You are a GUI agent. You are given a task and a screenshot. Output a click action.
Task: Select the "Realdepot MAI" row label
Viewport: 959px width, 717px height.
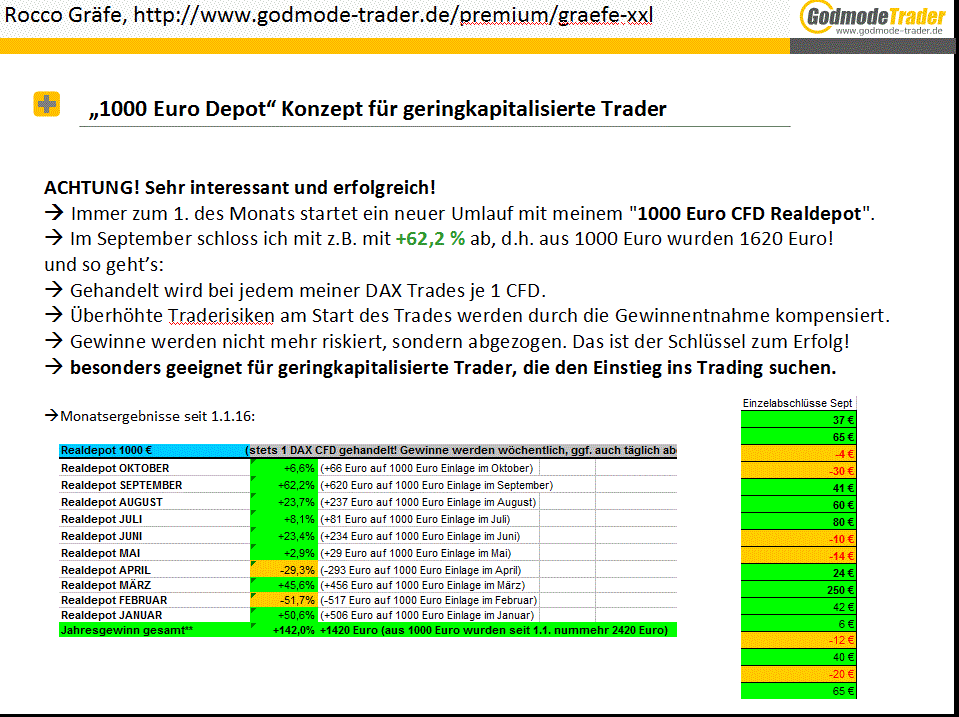point(100,554)
